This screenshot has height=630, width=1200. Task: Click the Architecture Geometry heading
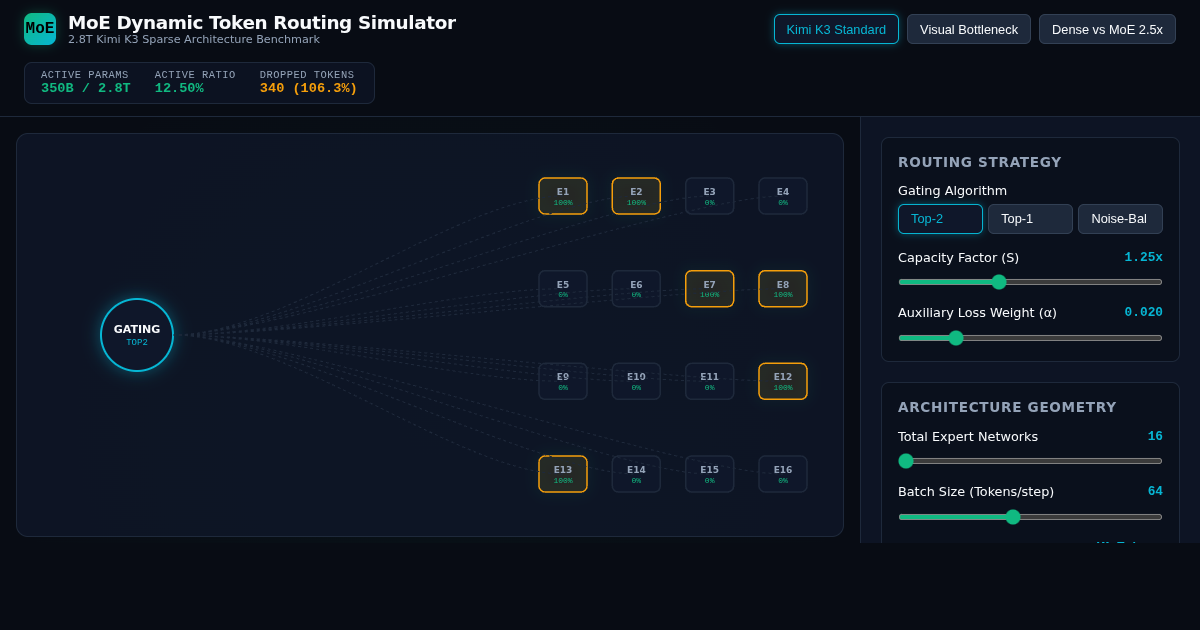1007,407
